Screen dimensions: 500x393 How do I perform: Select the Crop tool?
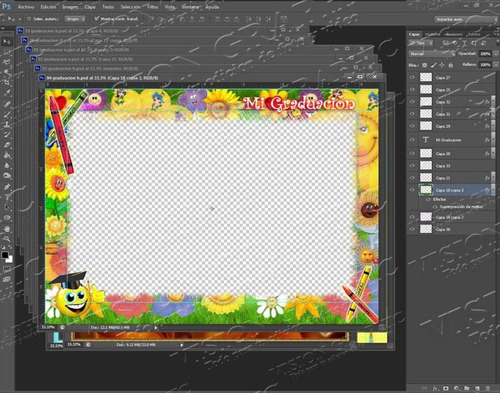pos(6,82)
